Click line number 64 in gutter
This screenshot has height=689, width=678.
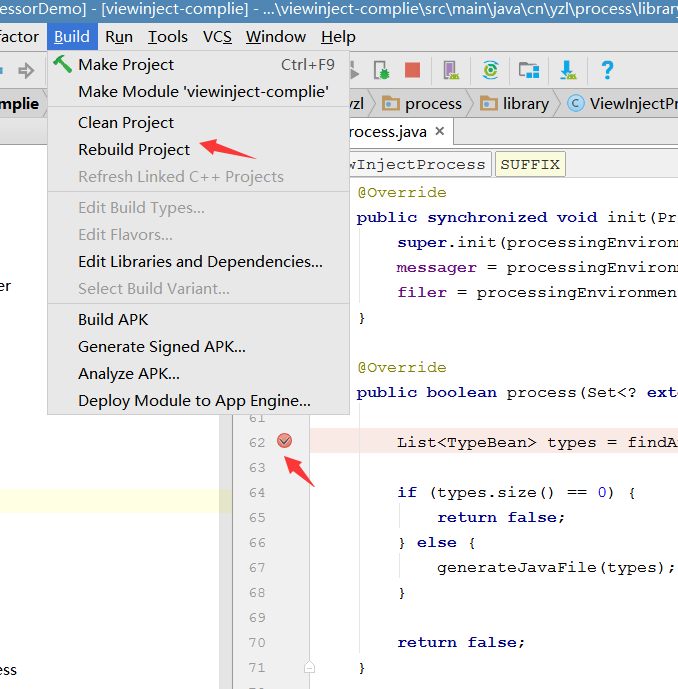(x=257, y=493)
